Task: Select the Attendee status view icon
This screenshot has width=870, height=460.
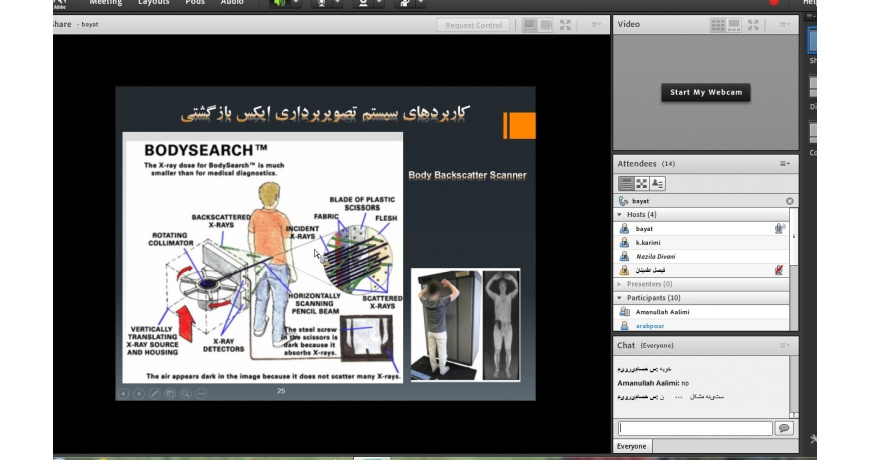Action: [657, 184]
